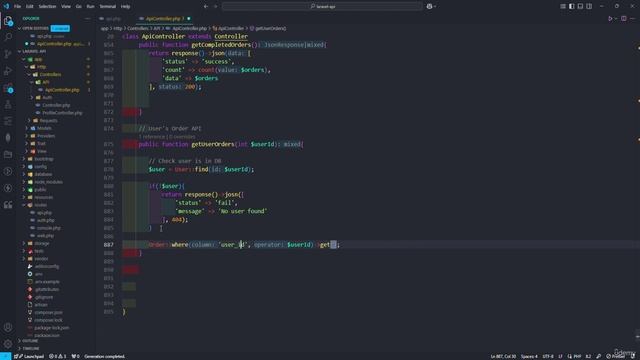The width and height of the screenshot is (640, 360).
Task: Click the command center search box
Action: click(322, 6)
